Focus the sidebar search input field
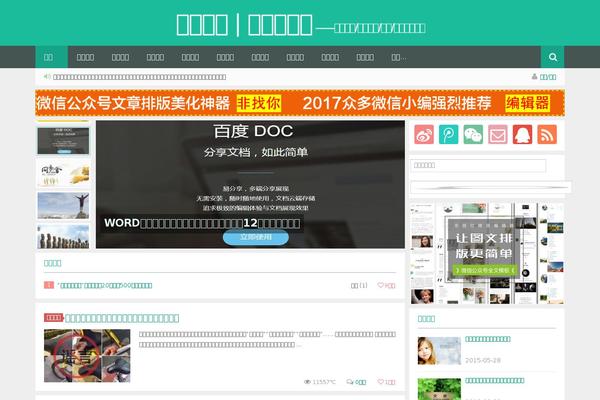Image resolution: width=600 pixels, height=400 pixels. [x=478, y=165]
